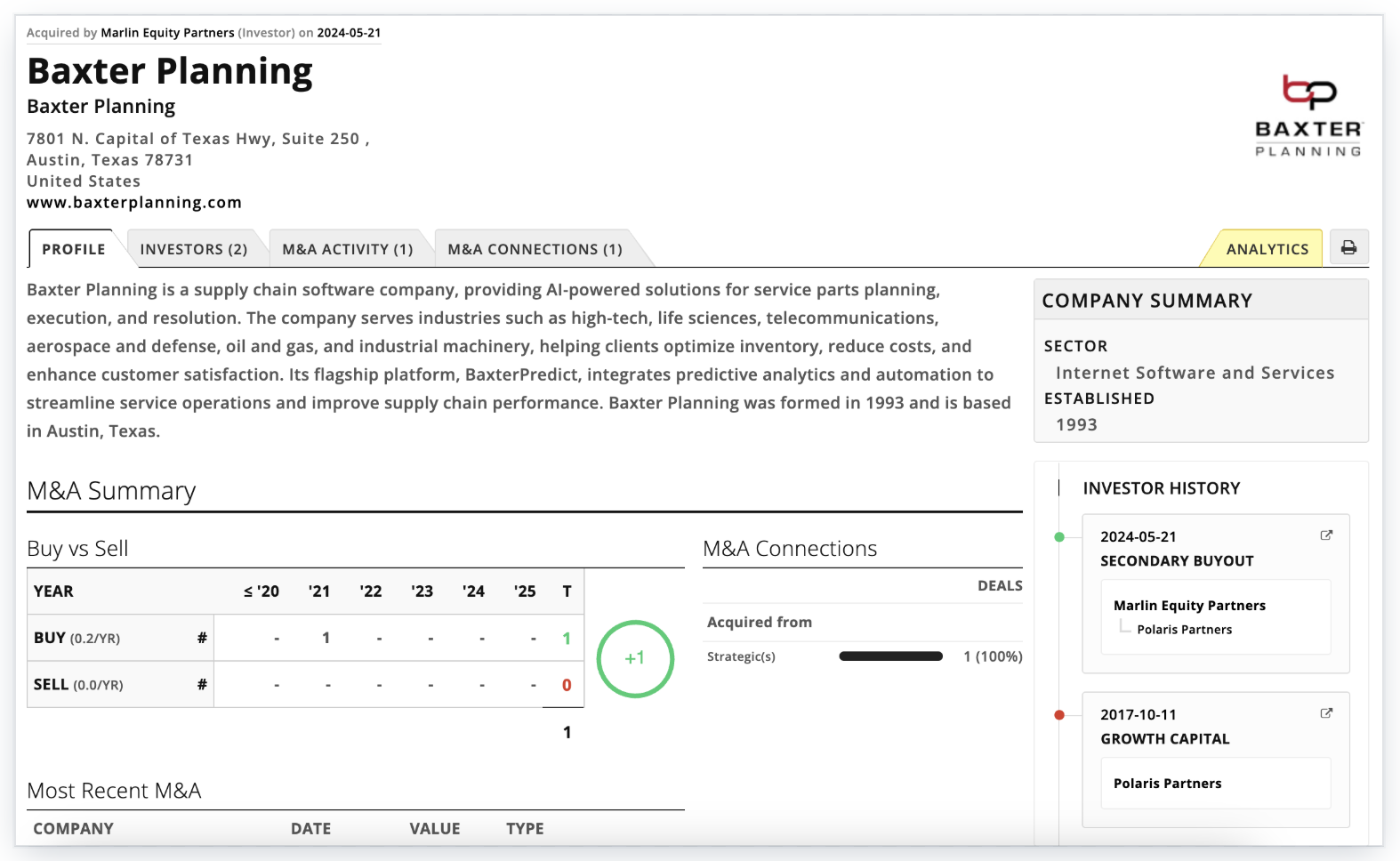
Task: Click the Internet Software and Services sector
Action: [1195, 373]
